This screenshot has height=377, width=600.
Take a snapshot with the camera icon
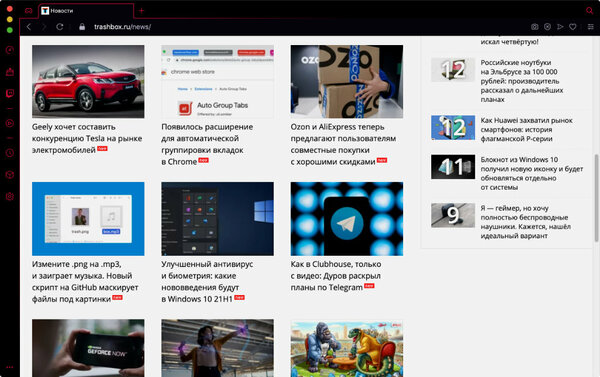(535, 27)
